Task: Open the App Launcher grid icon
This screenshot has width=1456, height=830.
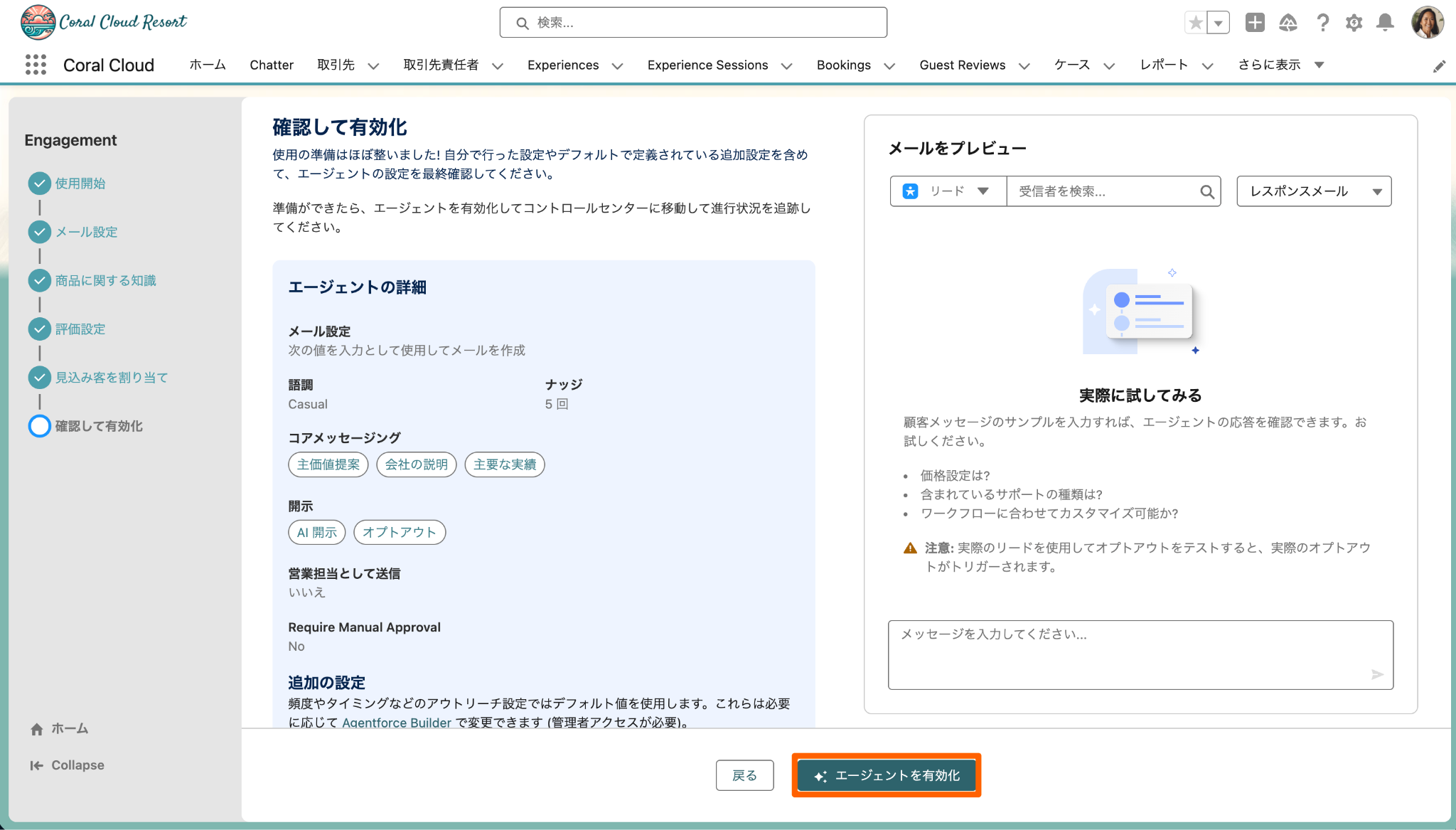Action: point(36,65)
